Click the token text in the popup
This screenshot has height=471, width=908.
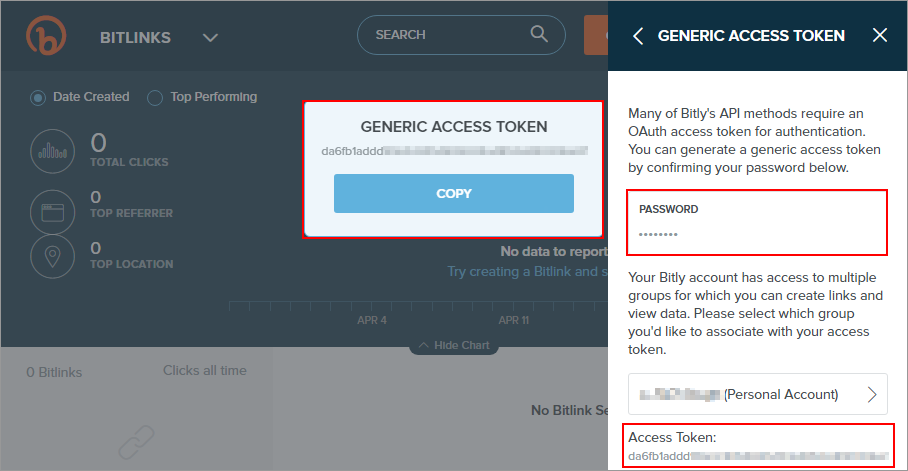(x=455, y=151)
